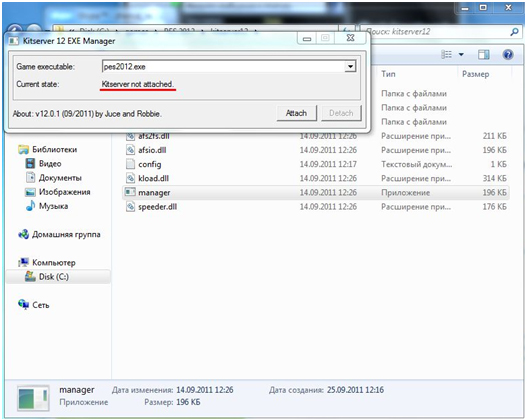
Task: Click the afs2fs.dll file name
Action: click(154, 136)
